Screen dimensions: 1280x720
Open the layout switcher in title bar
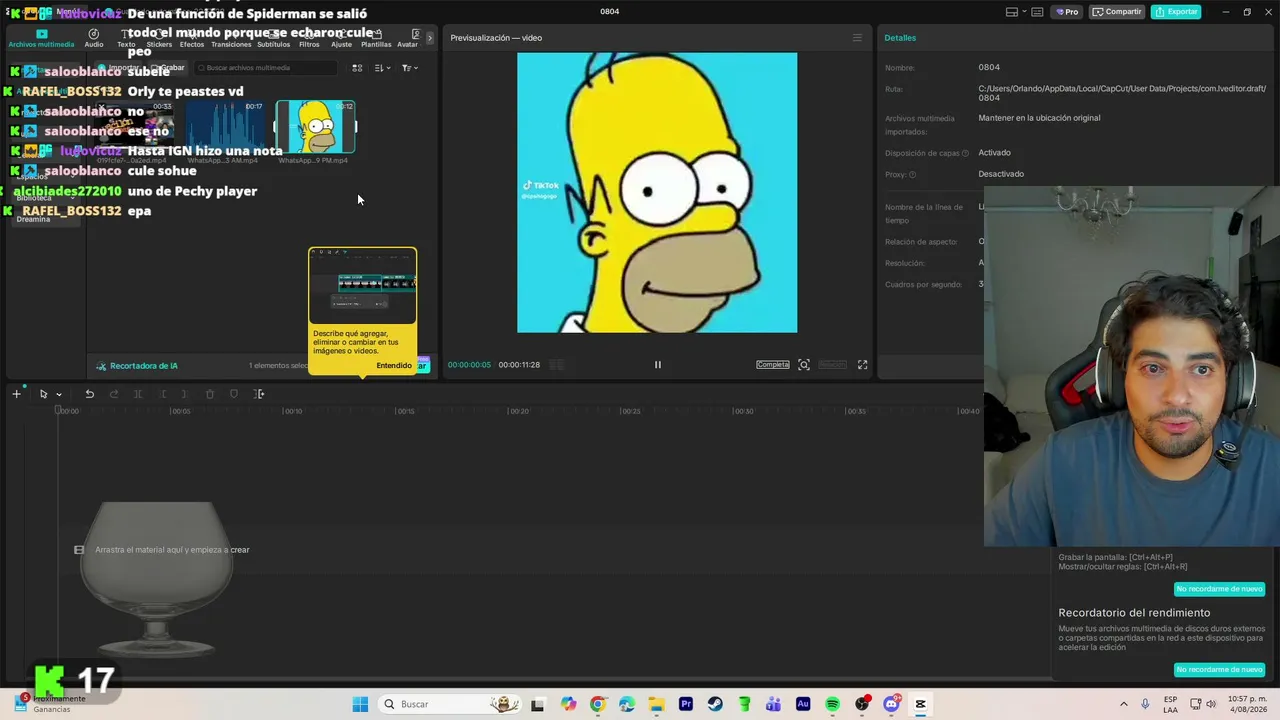[x=1017, y=12]
